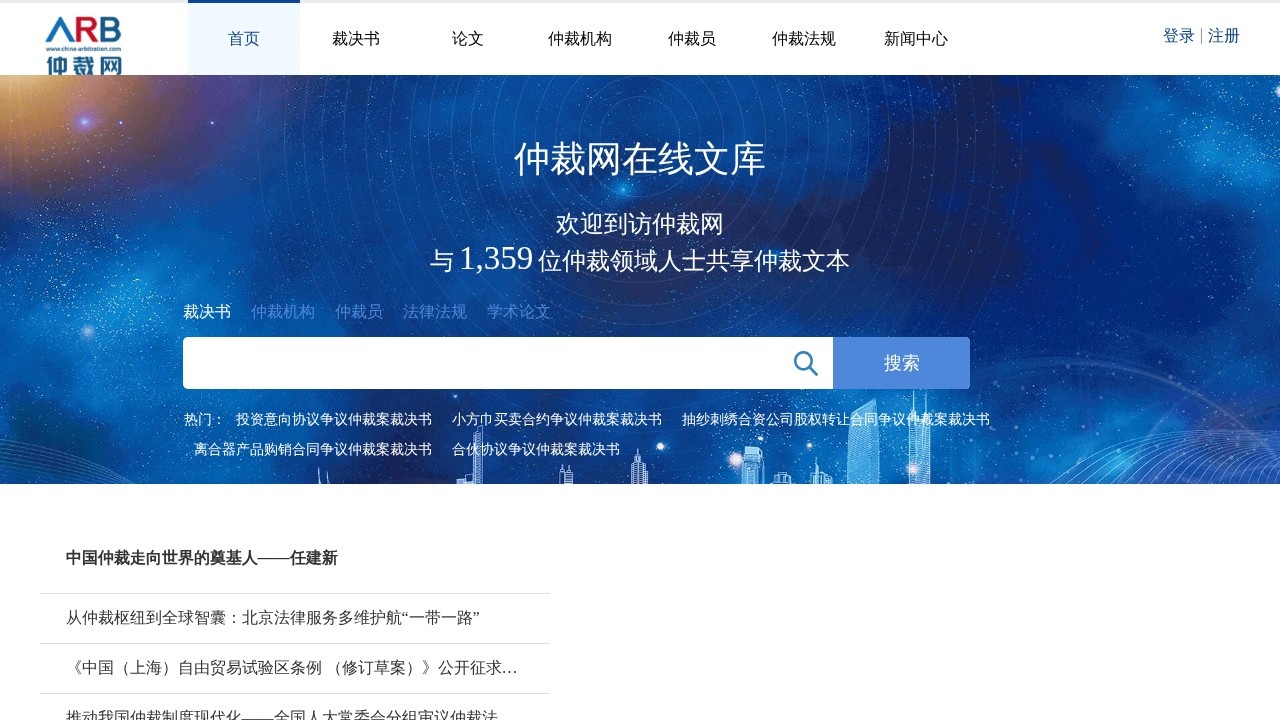Click the magnifier icon in search box
Viewport: 1280px width, 720px height.
tap(806, 363)
